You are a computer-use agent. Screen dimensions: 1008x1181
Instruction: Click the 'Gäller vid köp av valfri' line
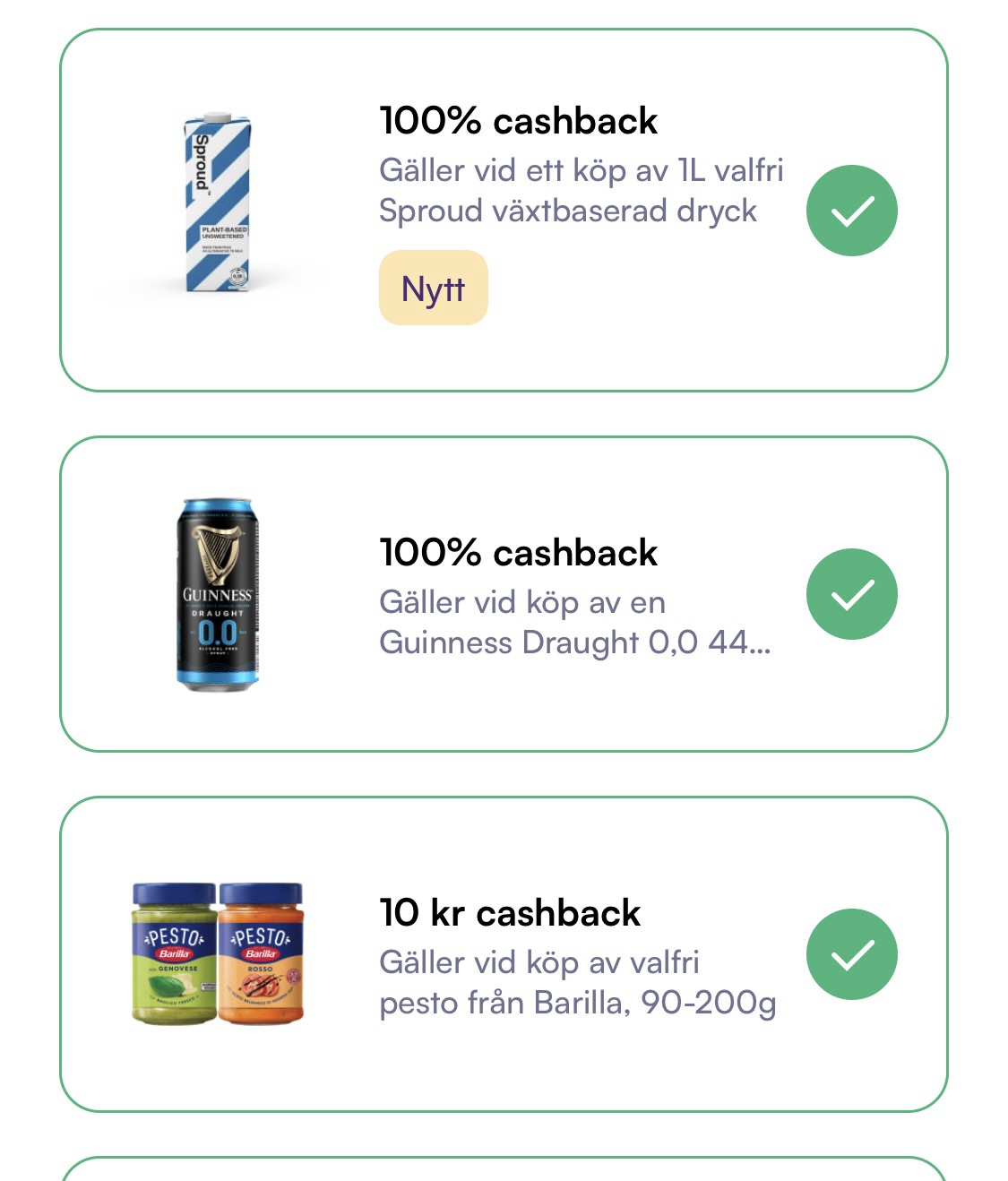tap(539, 962)
